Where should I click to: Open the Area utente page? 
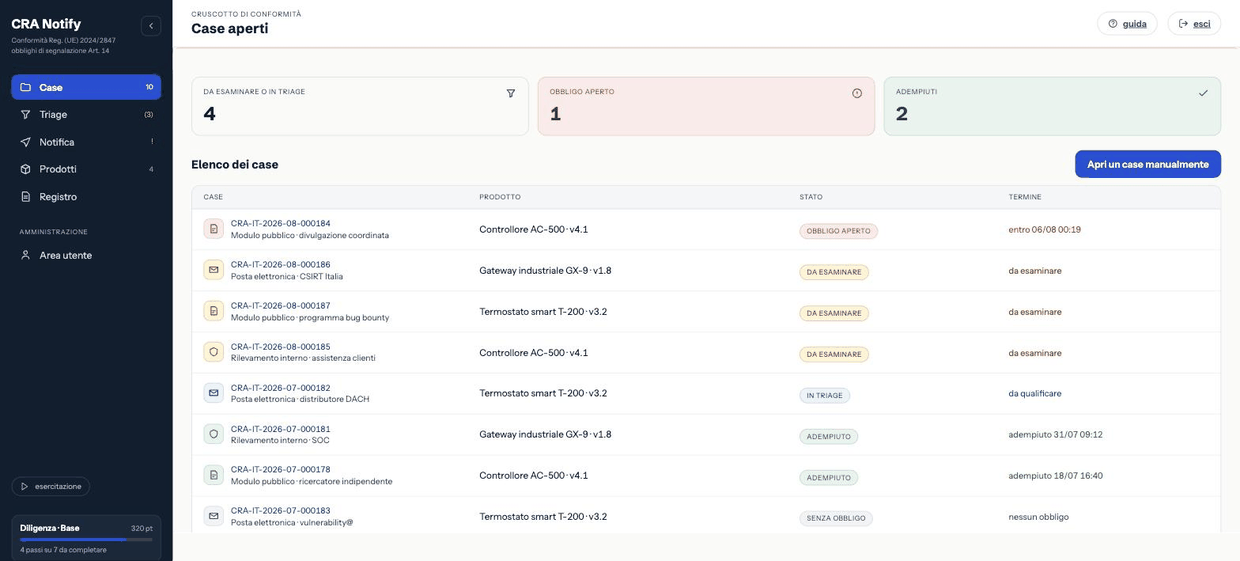click(x=86, y=255)
